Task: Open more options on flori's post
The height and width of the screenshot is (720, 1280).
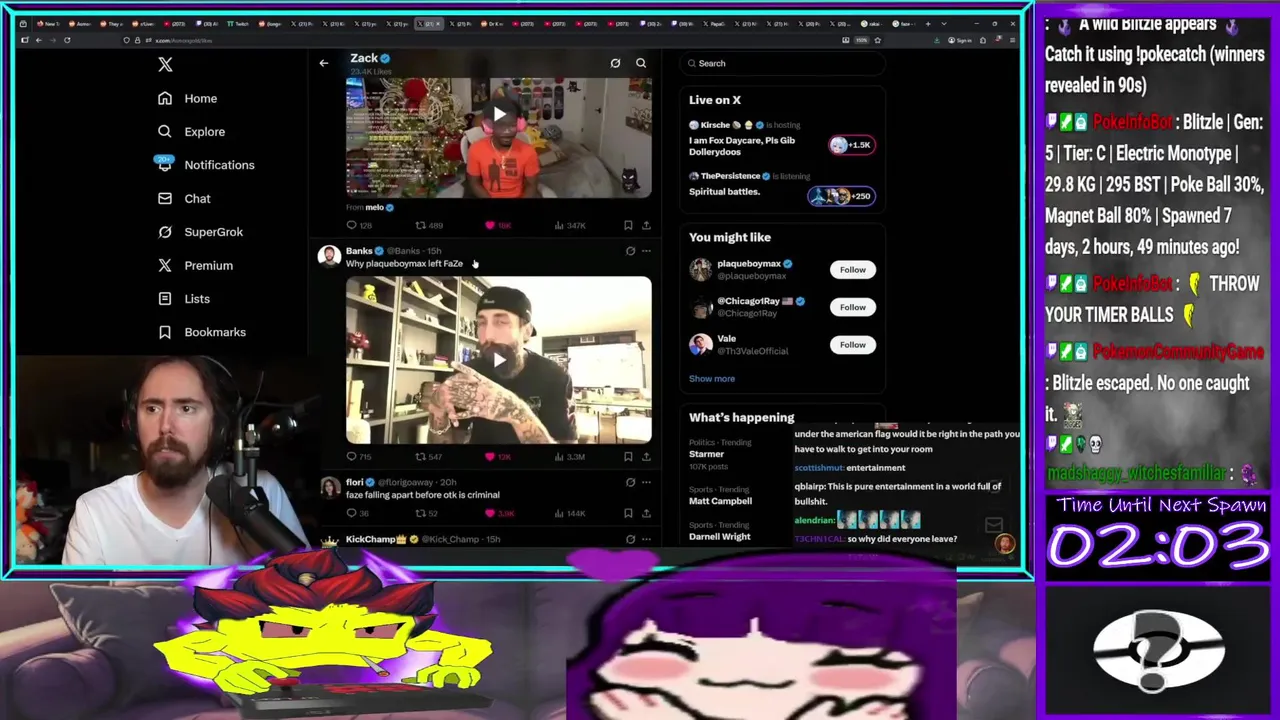Action: (x=646, y=482)
